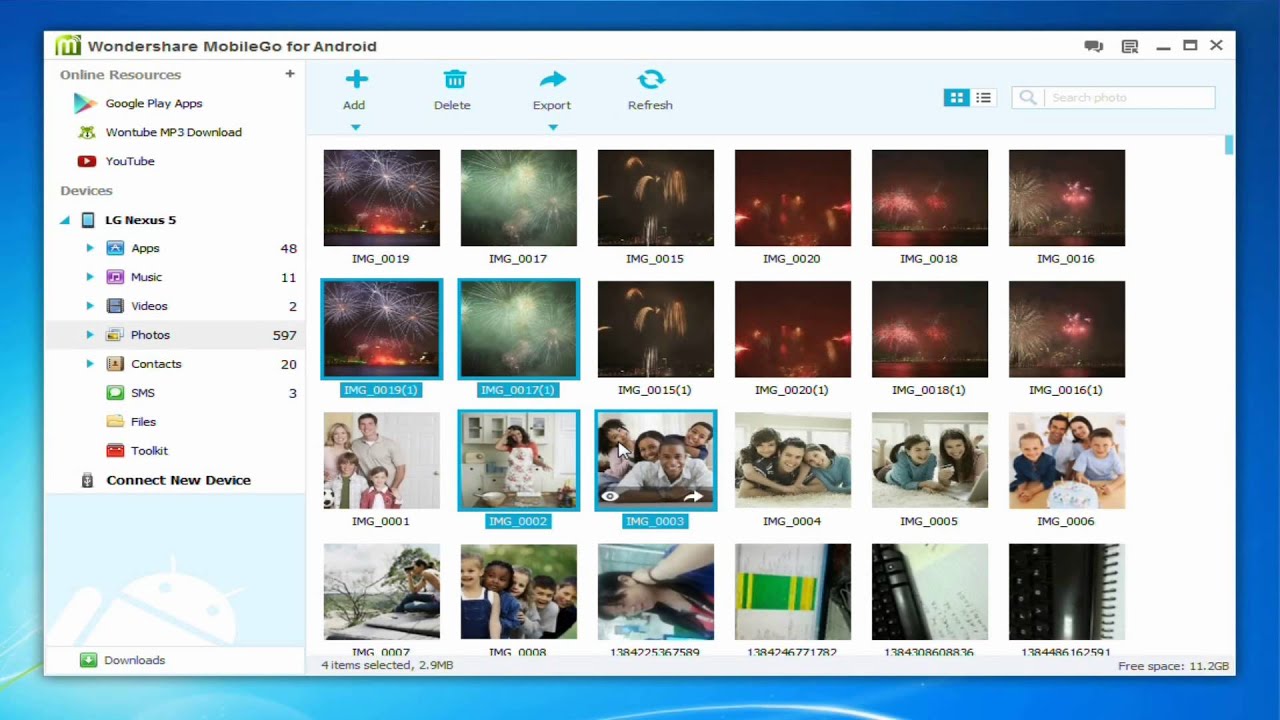Click the Google Play icon
Screen dimensions: 1280x720
pyautogui.click(x=86, y=103)
